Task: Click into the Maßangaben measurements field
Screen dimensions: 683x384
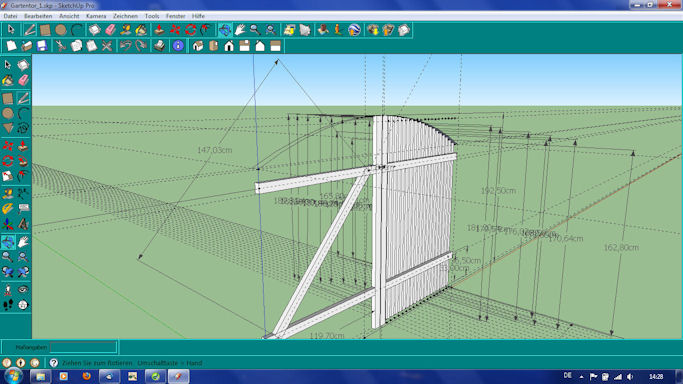Action: tap(83, 347)
